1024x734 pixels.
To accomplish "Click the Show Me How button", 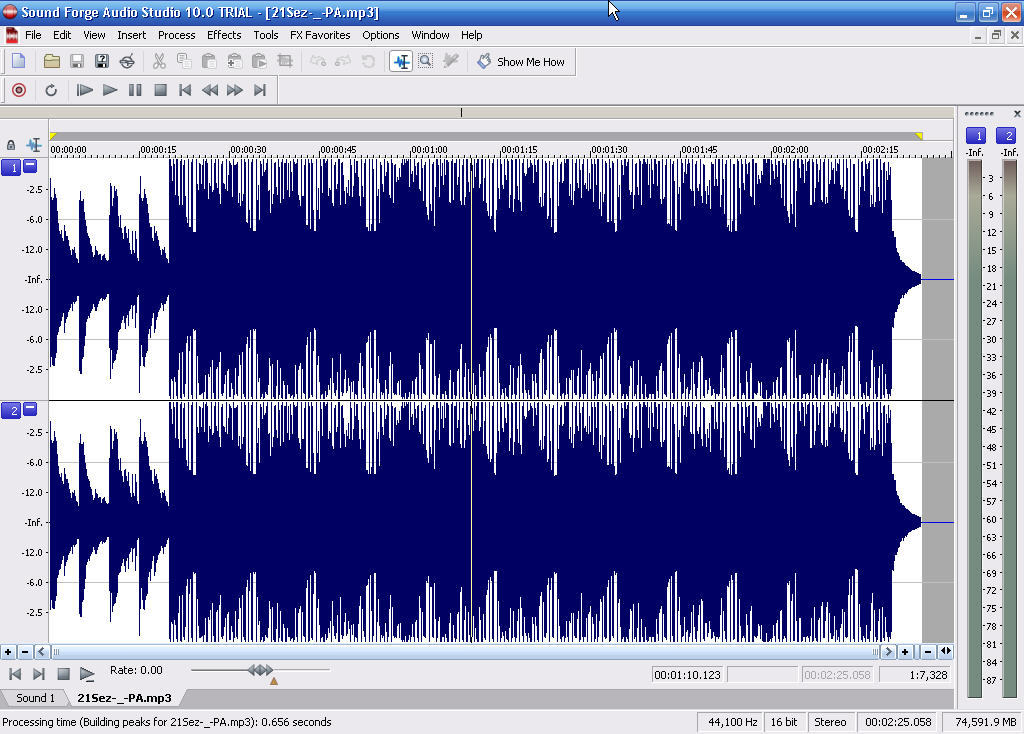I will [x=521, y=61].
